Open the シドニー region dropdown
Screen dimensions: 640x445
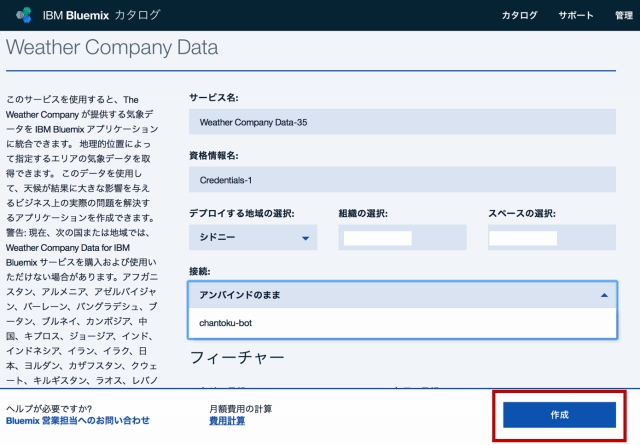coord(253,237)
